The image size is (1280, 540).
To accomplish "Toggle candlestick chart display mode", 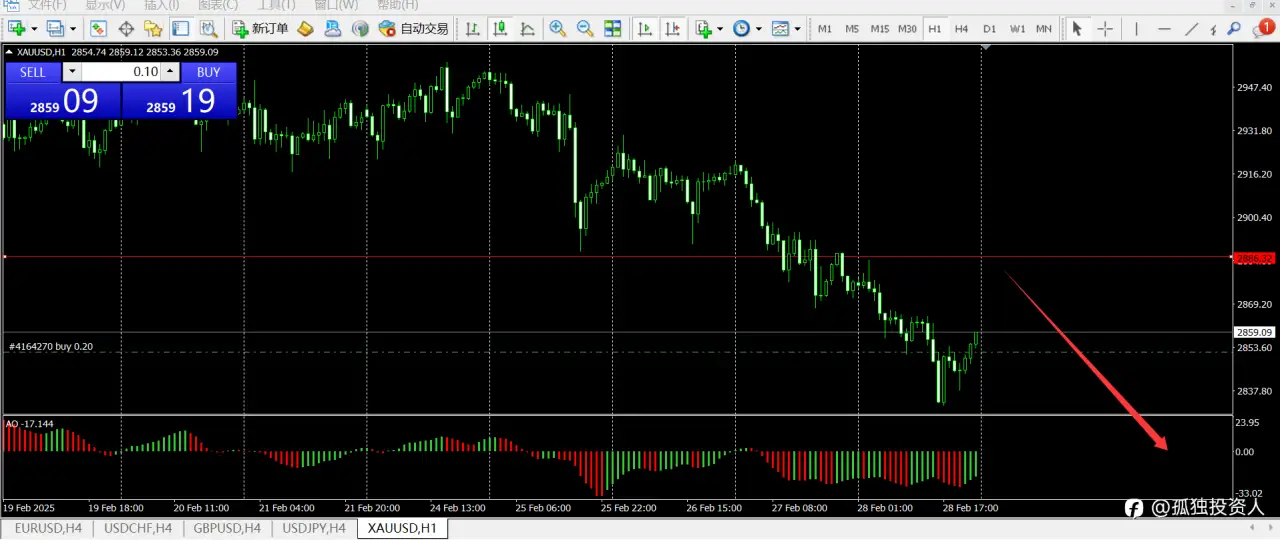I will point(500,29).
